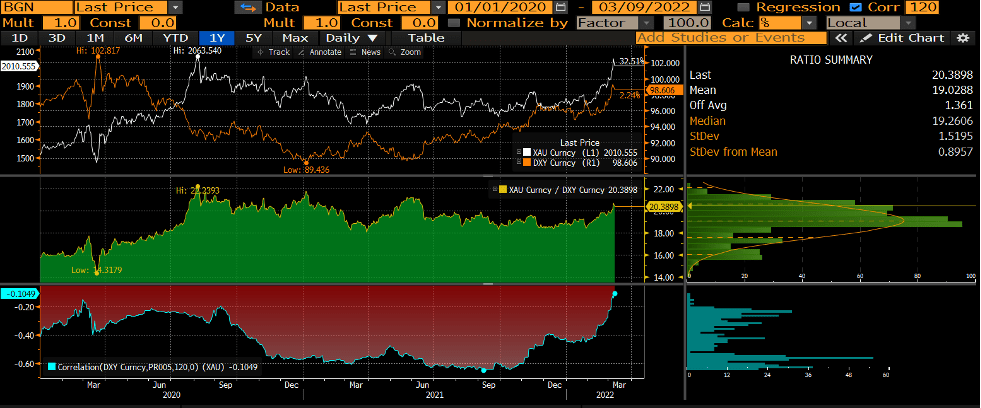Activate the Track crosshair tool
Image resolution: width=981 pixels, height=408 pixels.
click(x=273, y=52)
